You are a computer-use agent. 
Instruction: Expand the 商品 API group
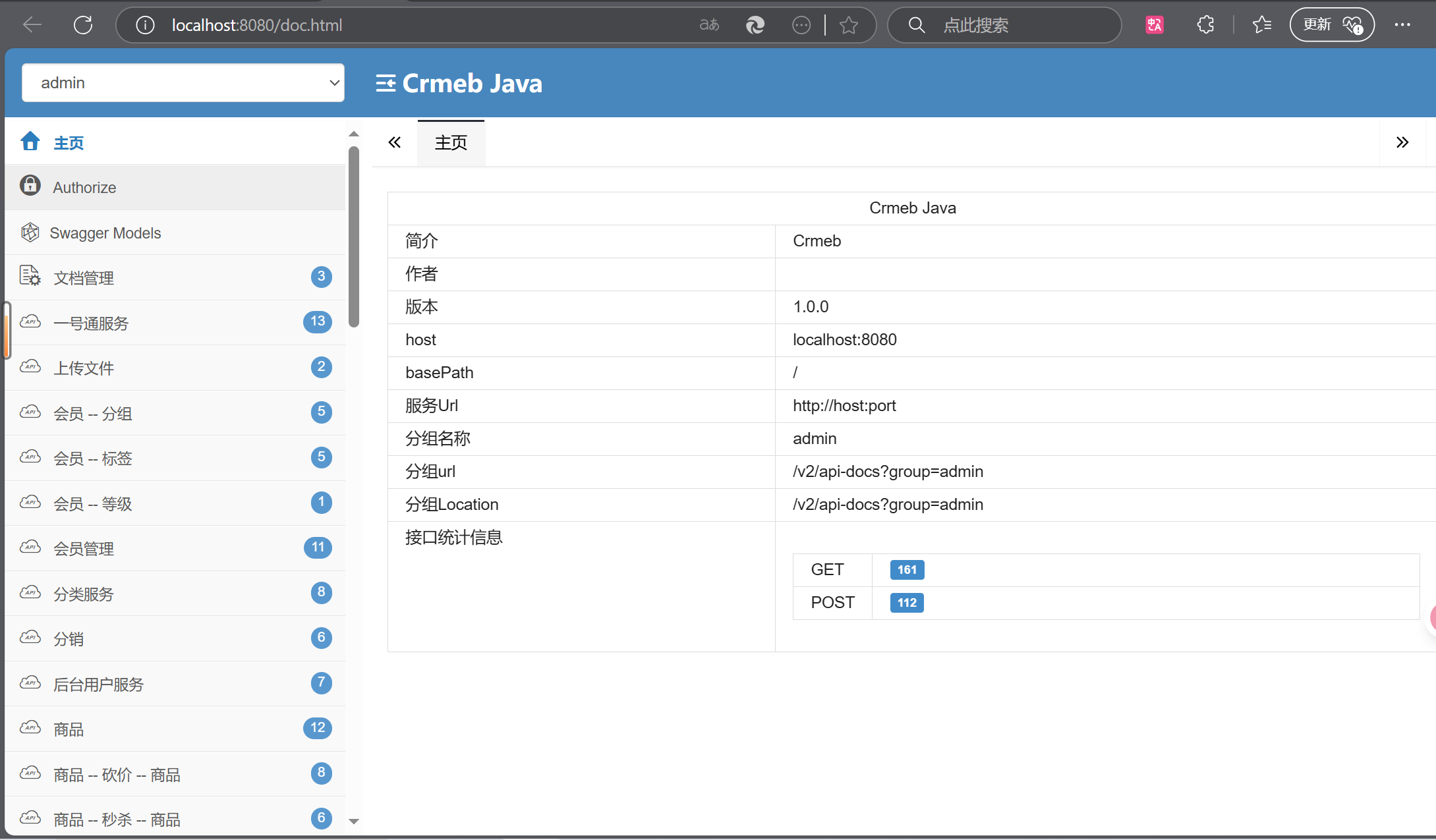69,729
